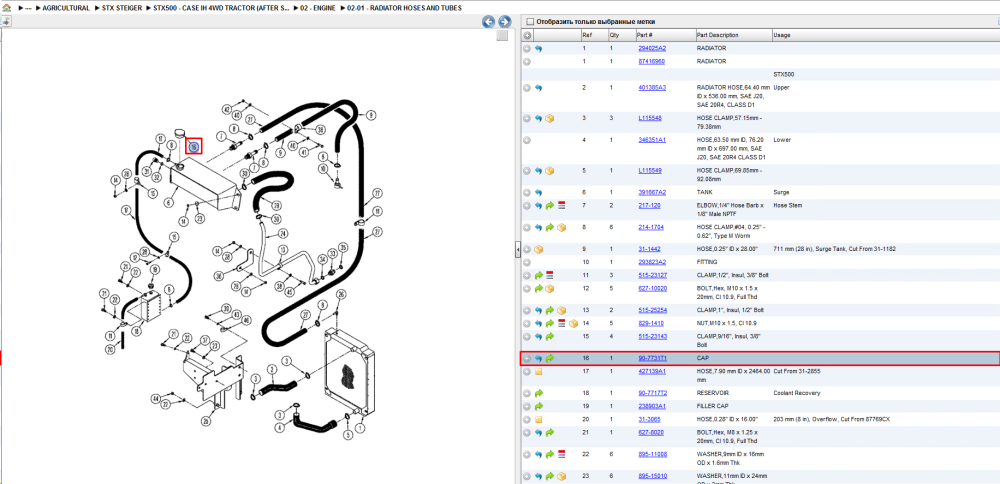Click green arrow icon for RESERVOIR row

[538, 393]
